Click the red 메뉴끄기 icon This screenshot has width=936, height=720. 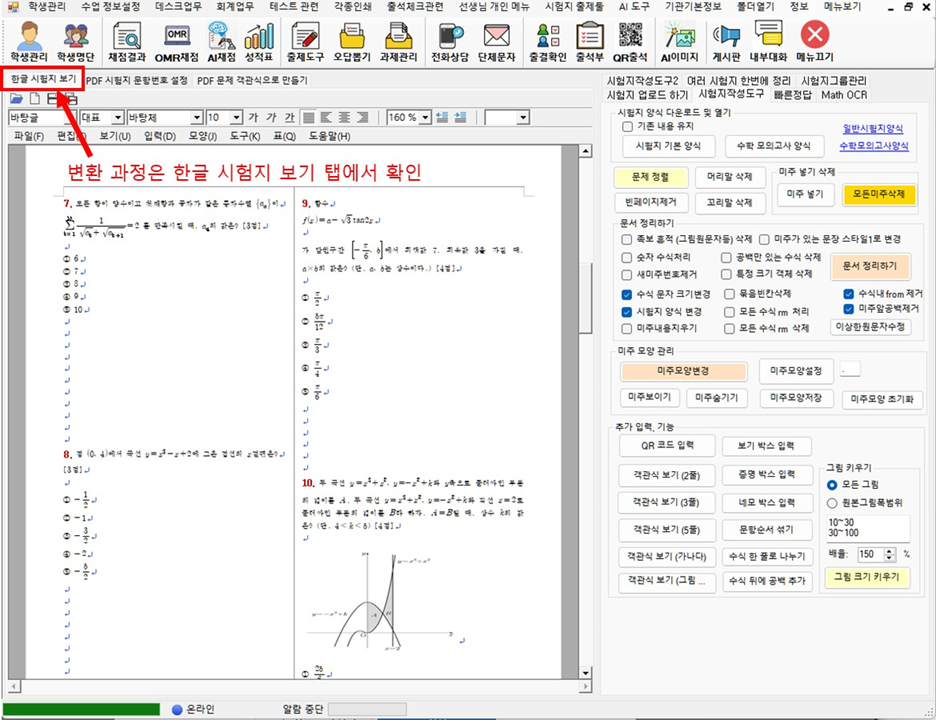pyautogui.click(x=816, y=41)
